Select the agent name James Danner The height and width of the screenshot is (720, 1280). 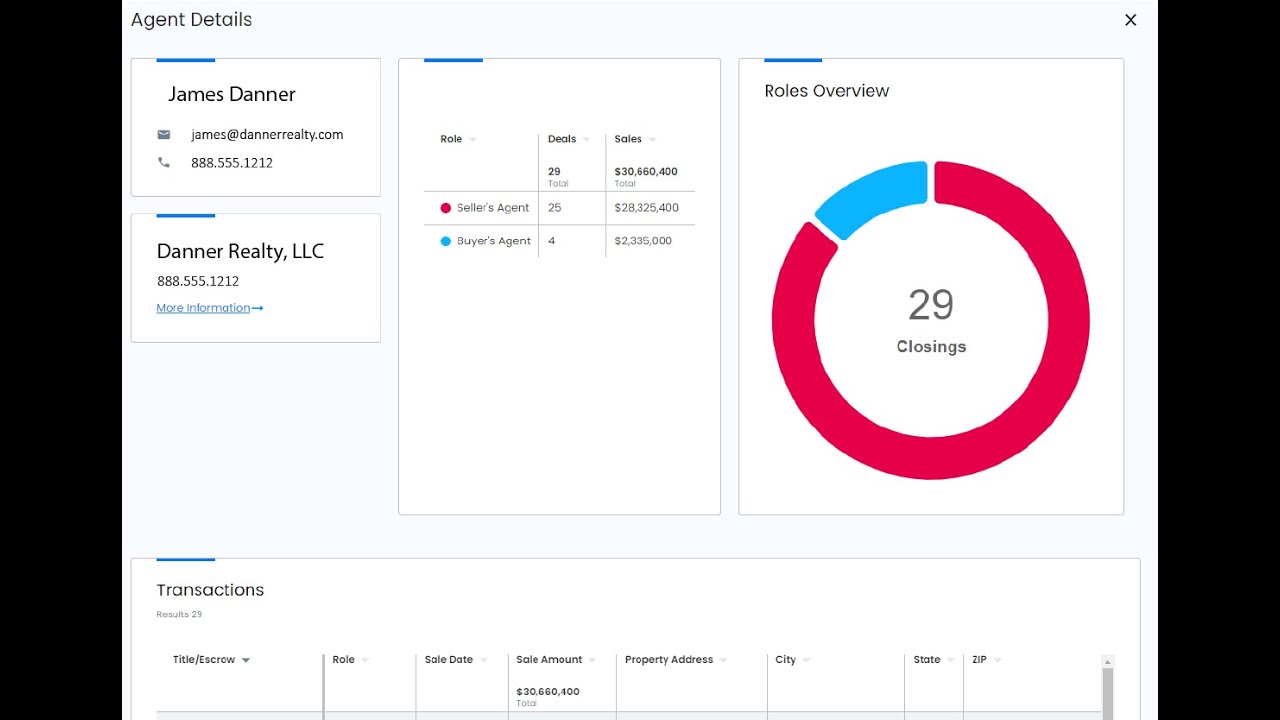pos(232,94)
